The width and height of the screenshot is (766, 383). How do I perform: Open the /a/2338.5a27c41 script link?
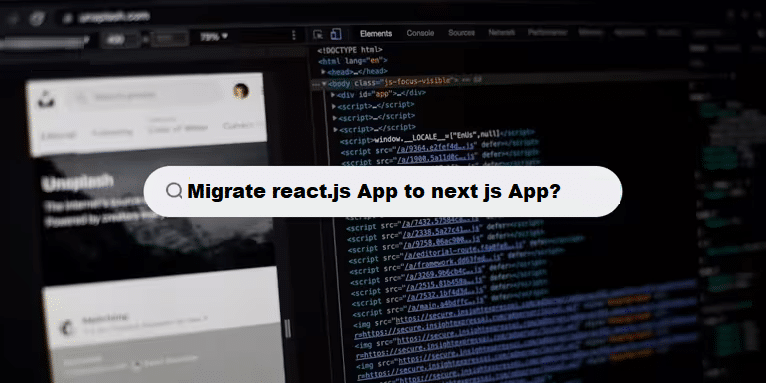coord(441,232)
